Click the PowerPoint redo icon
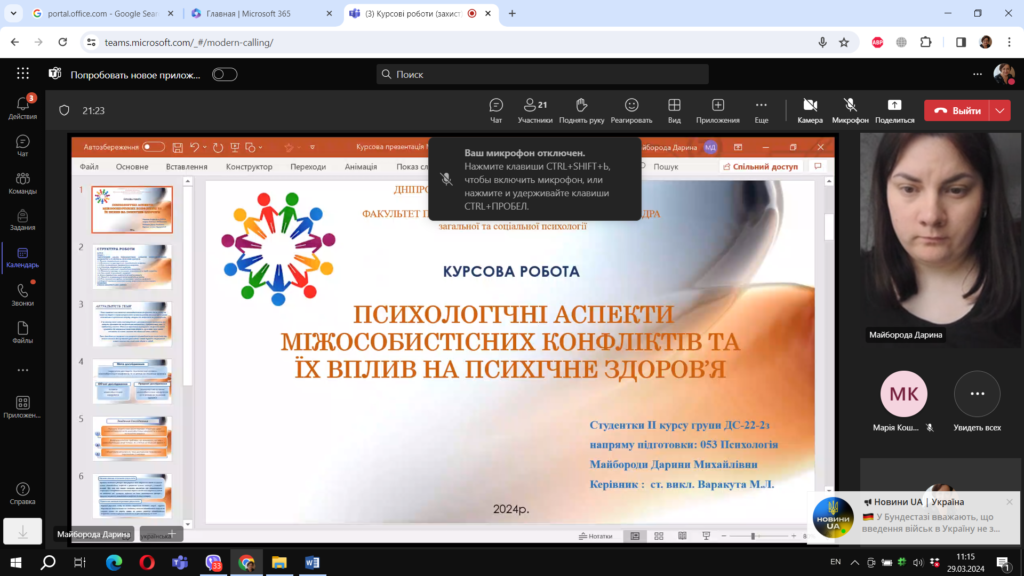The height and width of the screenshot is (576, 1024). (217, 148)
